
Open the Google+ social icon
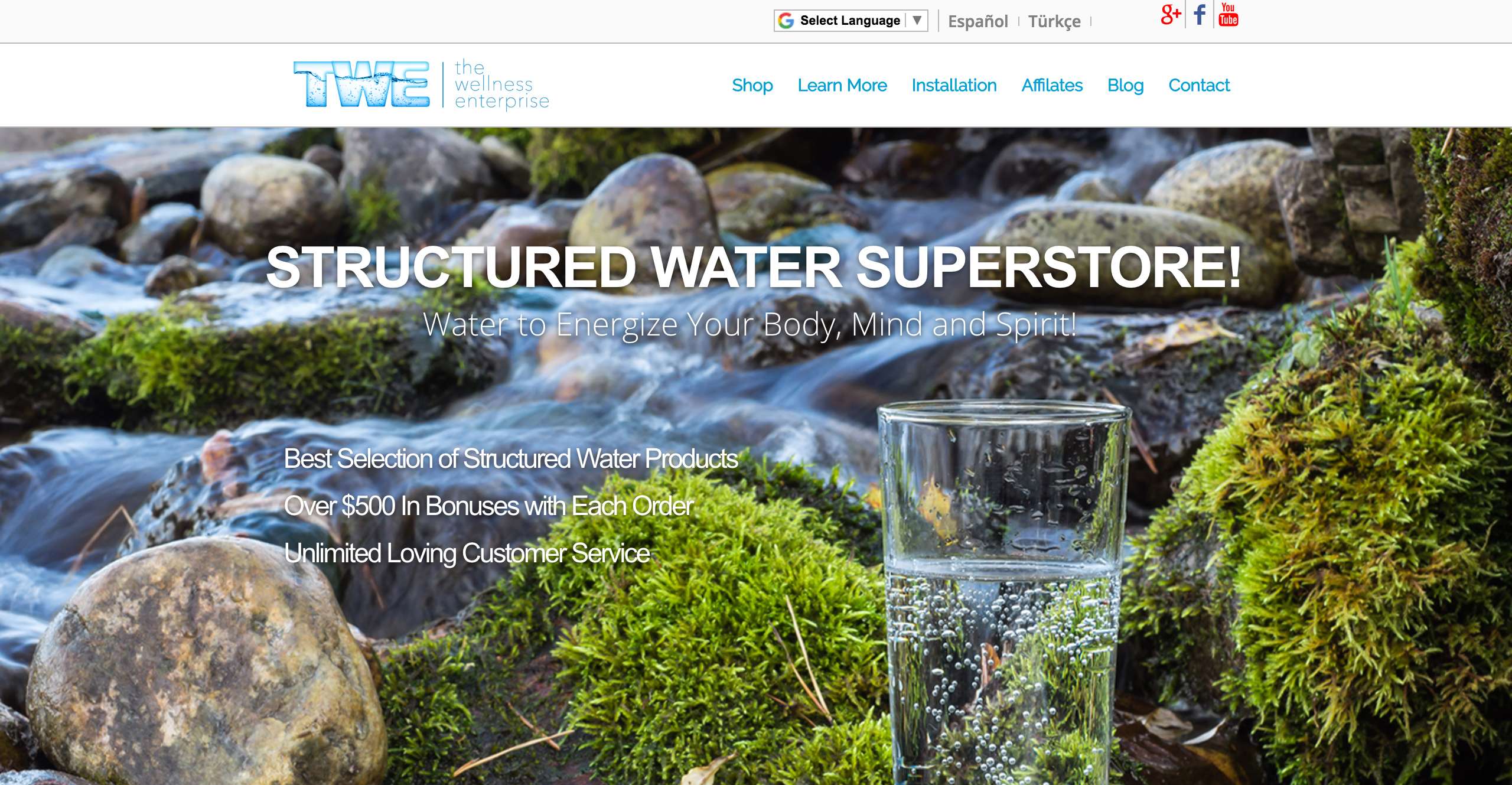point(1171,15)
